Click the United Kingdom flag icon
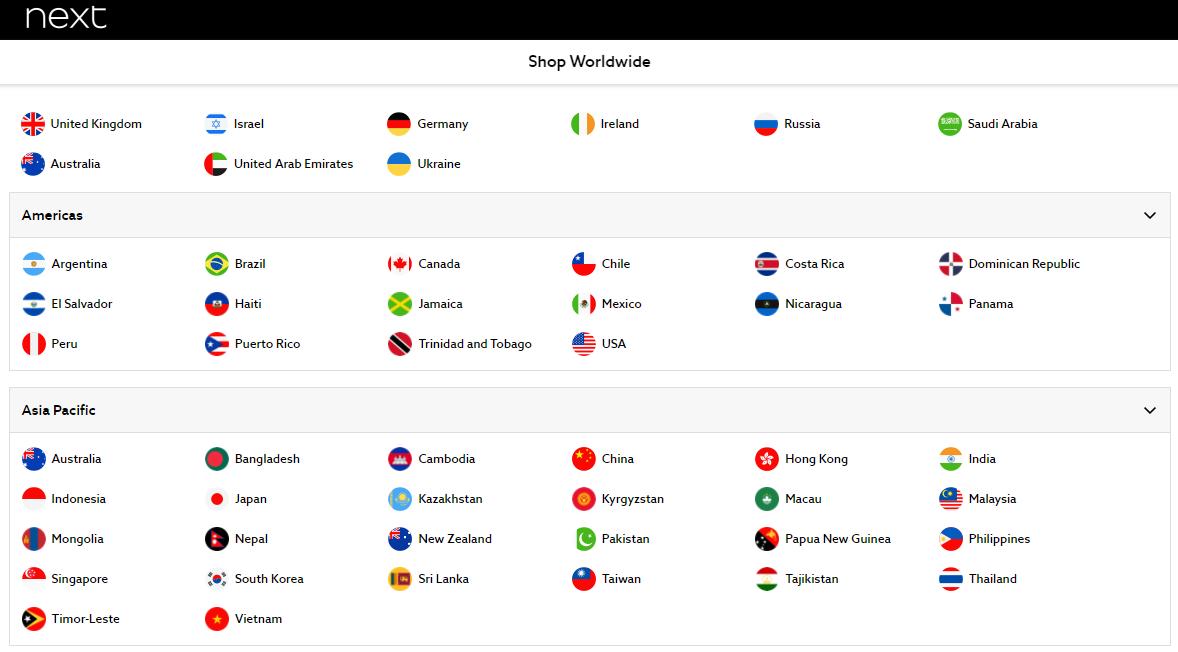Image resolution: width=1178 pixels, height=652 pixels. click(33, 124)
